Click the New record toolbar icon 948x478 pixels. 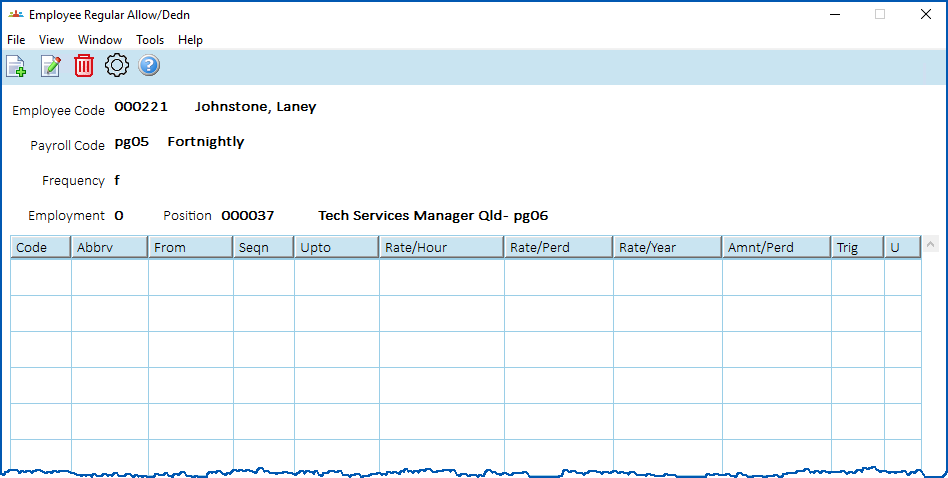[x=16, y=66]
